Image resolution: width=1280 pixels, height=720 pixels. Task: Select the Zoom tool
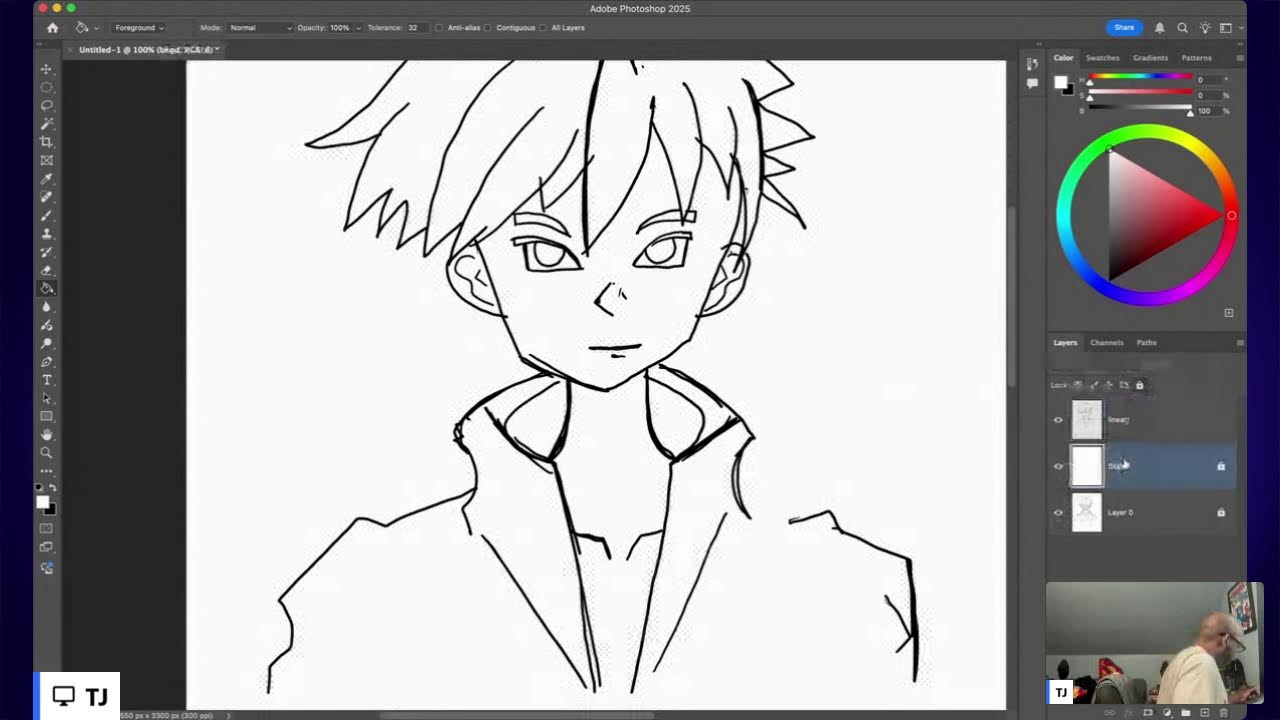[x=46, y=453]
